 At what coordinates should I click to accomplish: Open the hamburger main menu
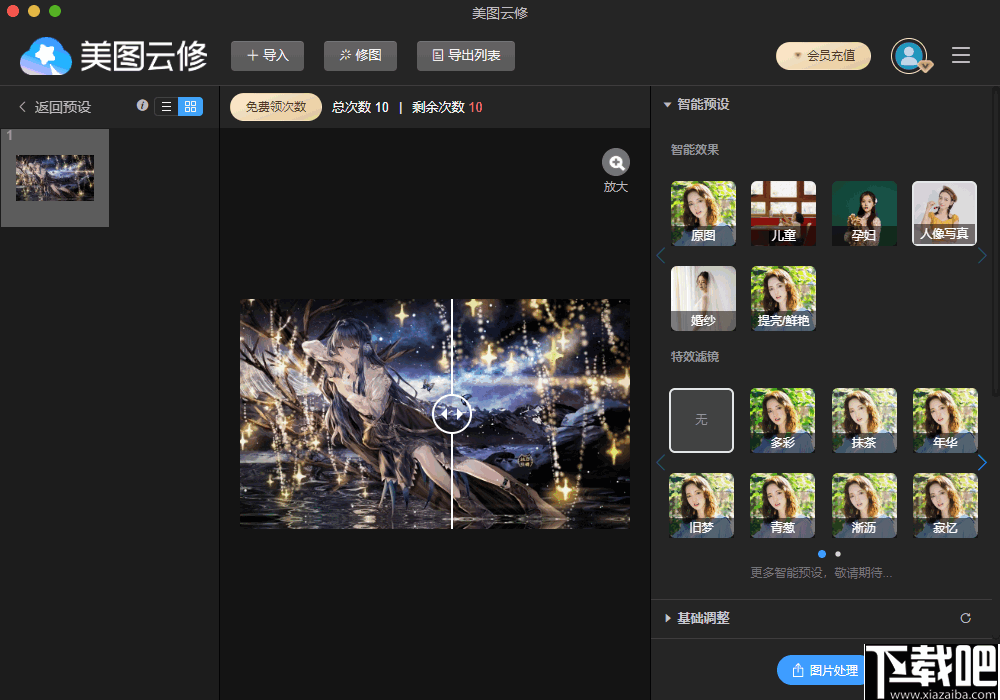coord(960,55)
